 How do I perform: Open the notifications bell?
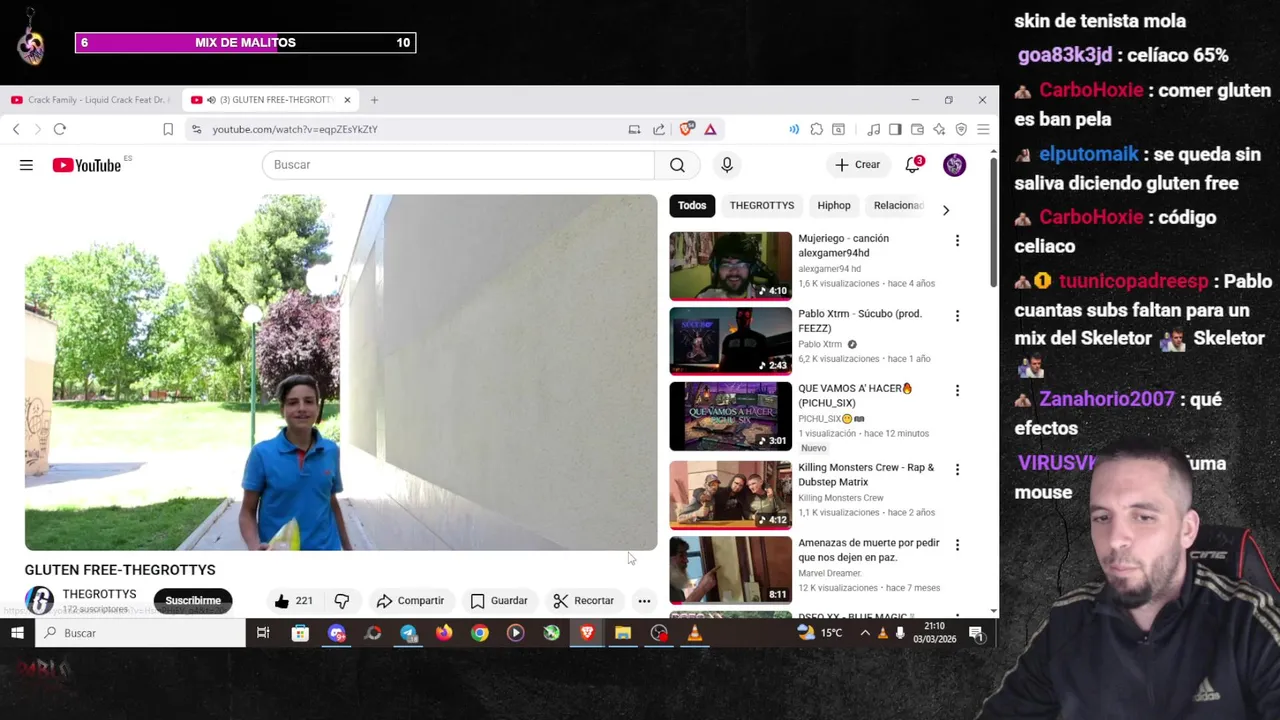[913, 165]
